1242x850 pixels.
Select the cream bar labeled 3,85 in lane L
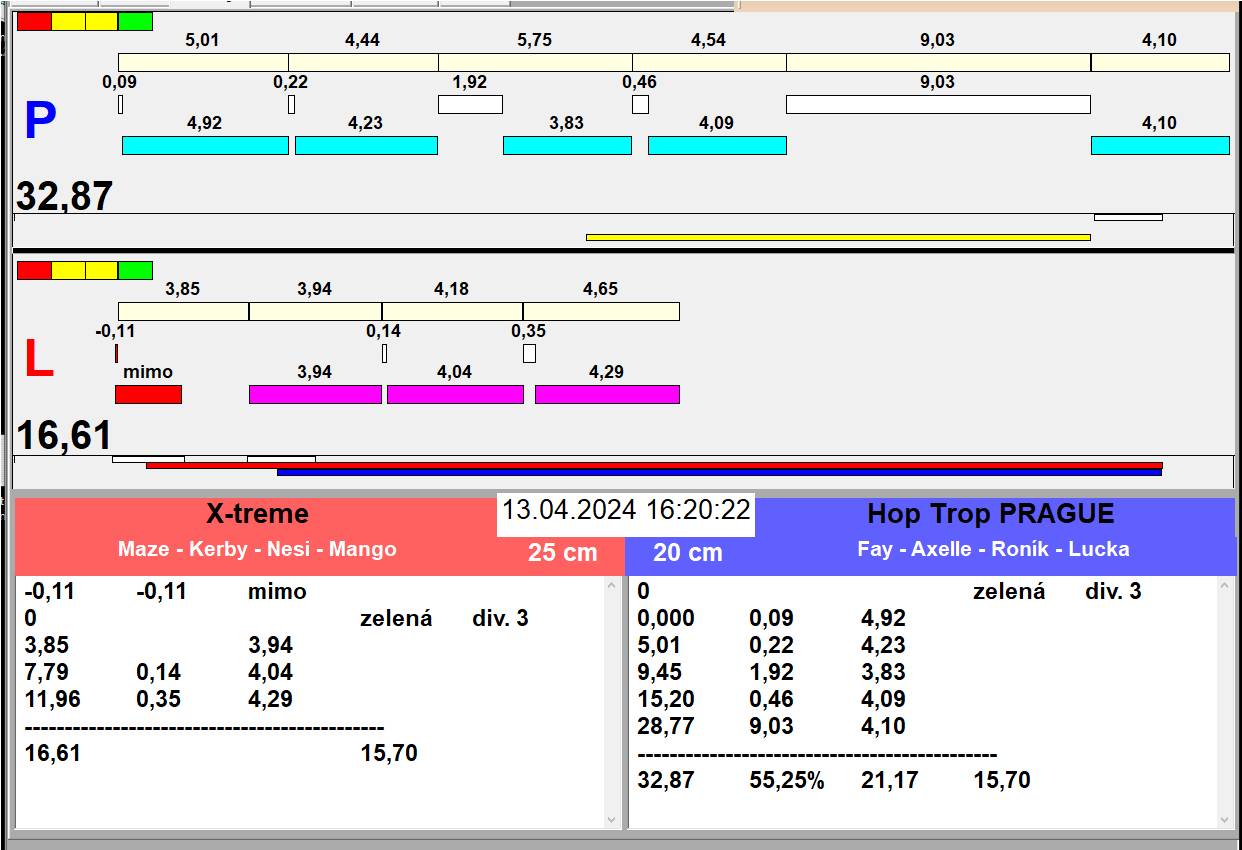(183, 311)
